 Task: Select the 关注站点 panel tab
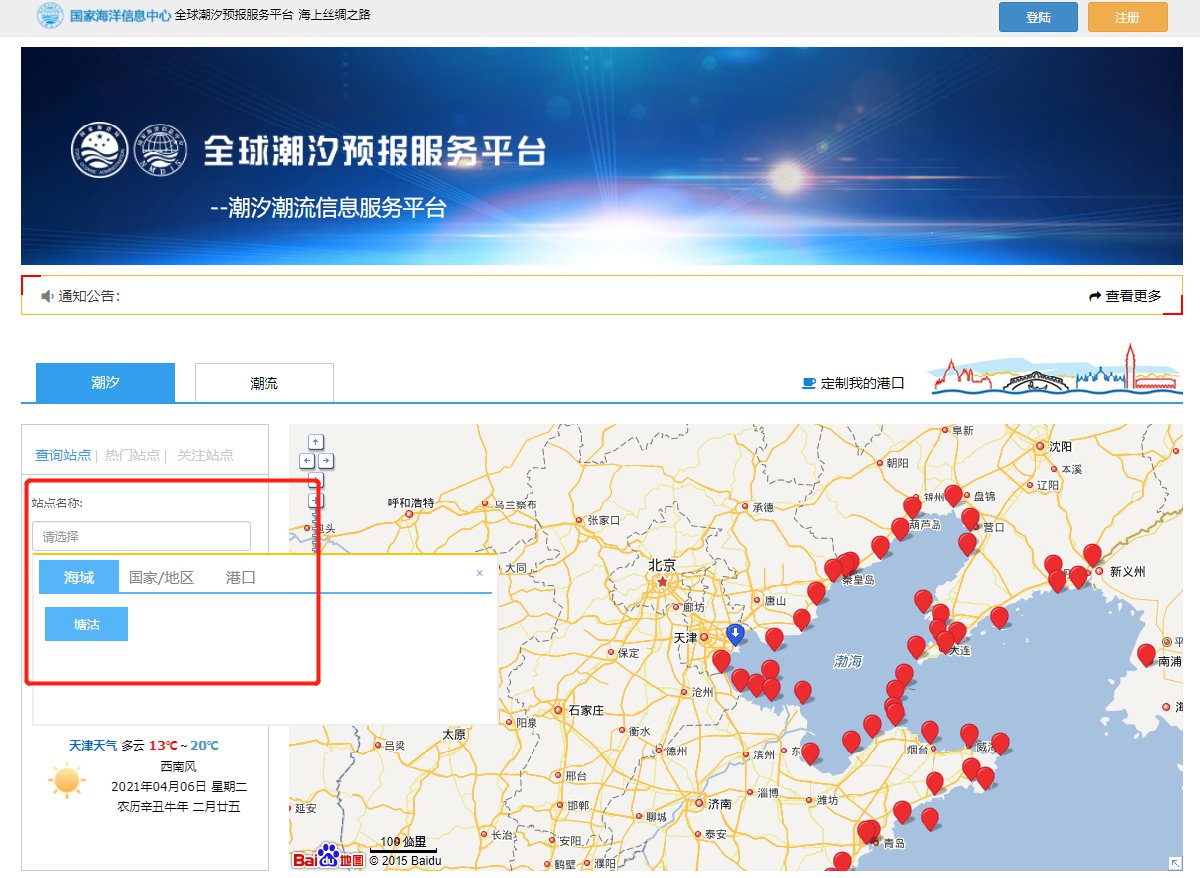[205, 455]
